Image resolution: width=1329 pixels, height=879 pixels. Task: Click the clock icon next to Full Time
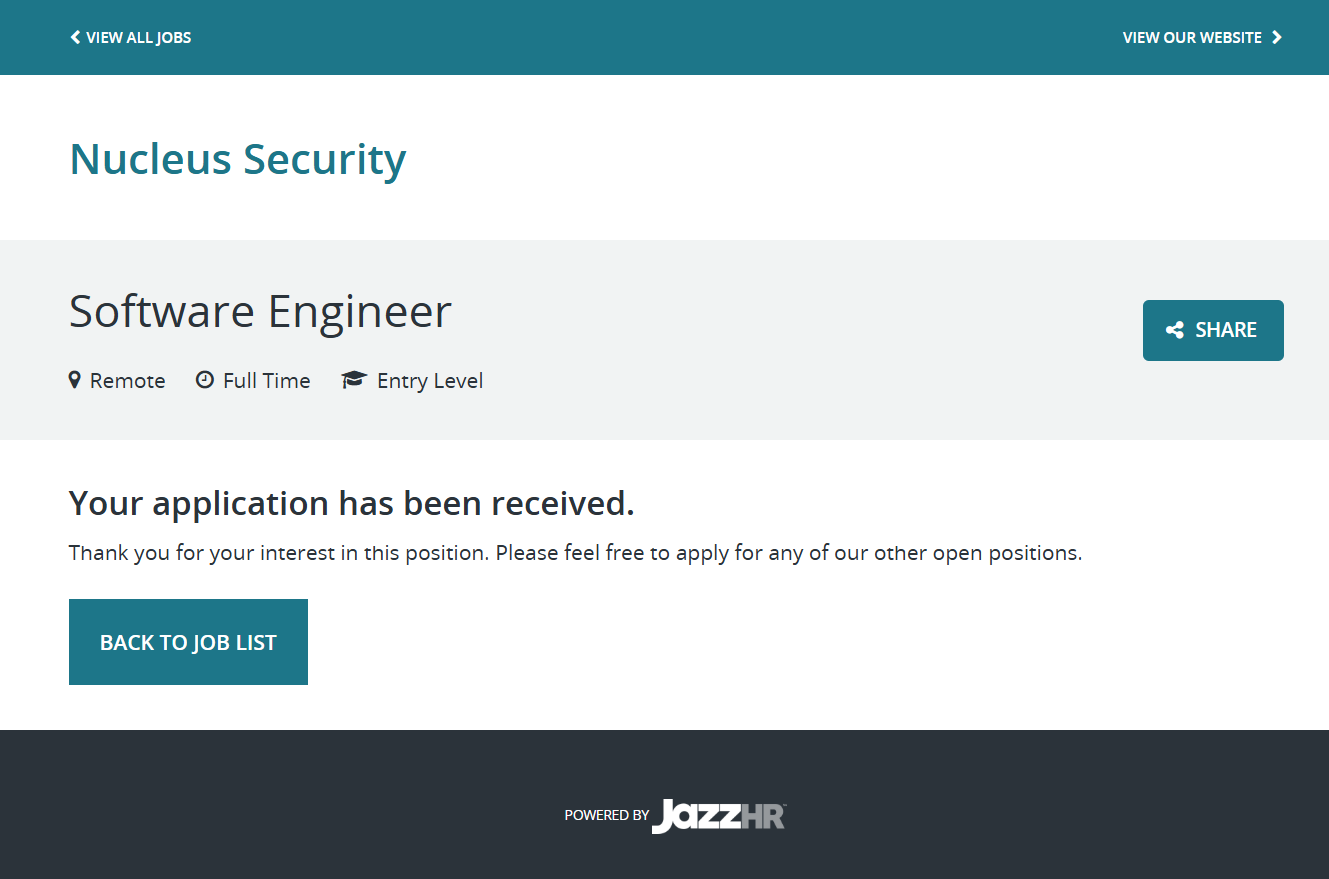point(205,380)
